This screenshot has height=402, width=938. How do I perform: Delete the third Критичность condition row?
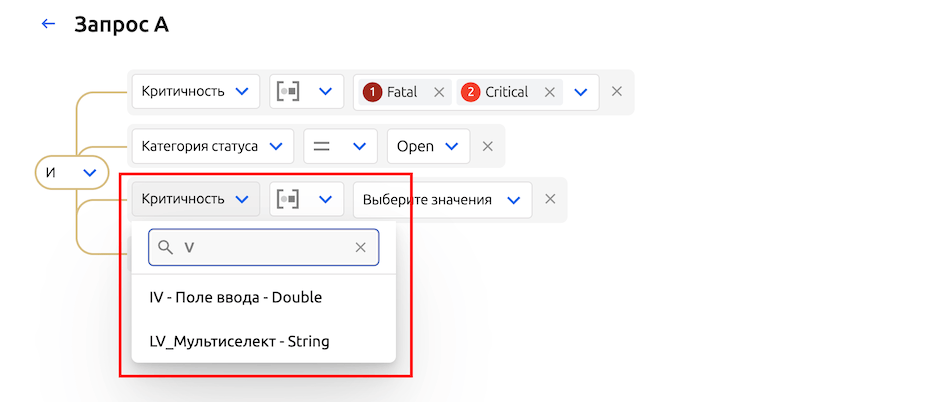550,199
